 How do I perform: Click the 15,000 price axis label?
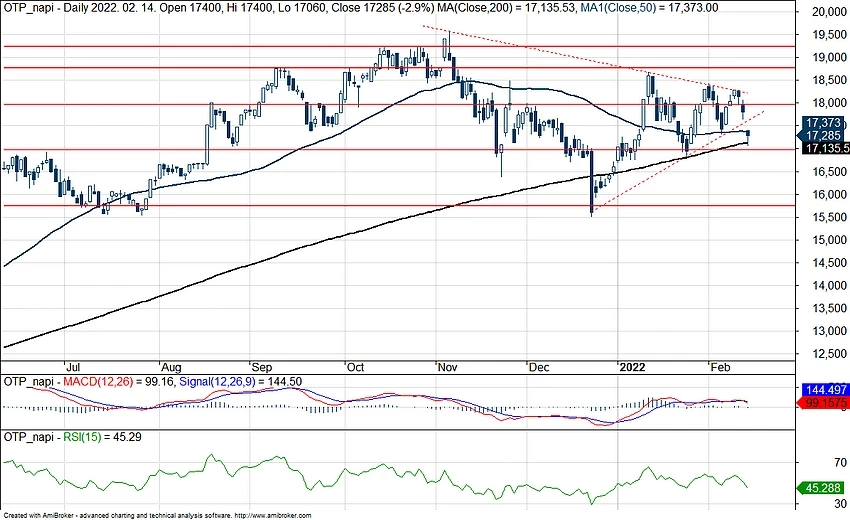829,240
